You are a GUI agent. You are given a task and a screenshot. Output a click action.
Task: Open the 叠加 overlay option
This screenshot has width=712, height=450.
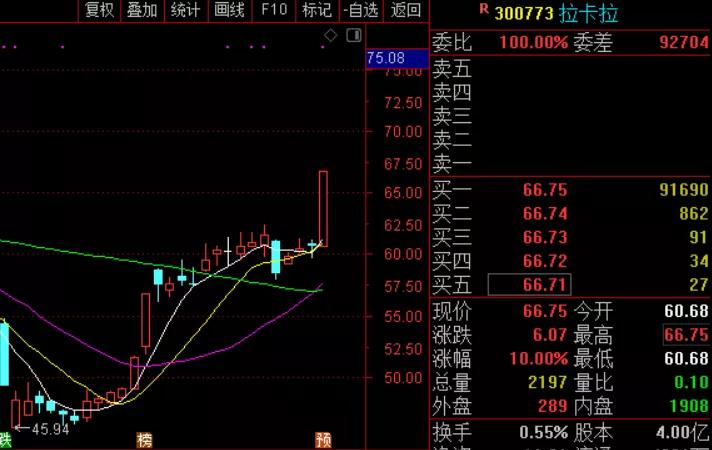[142, 10]
